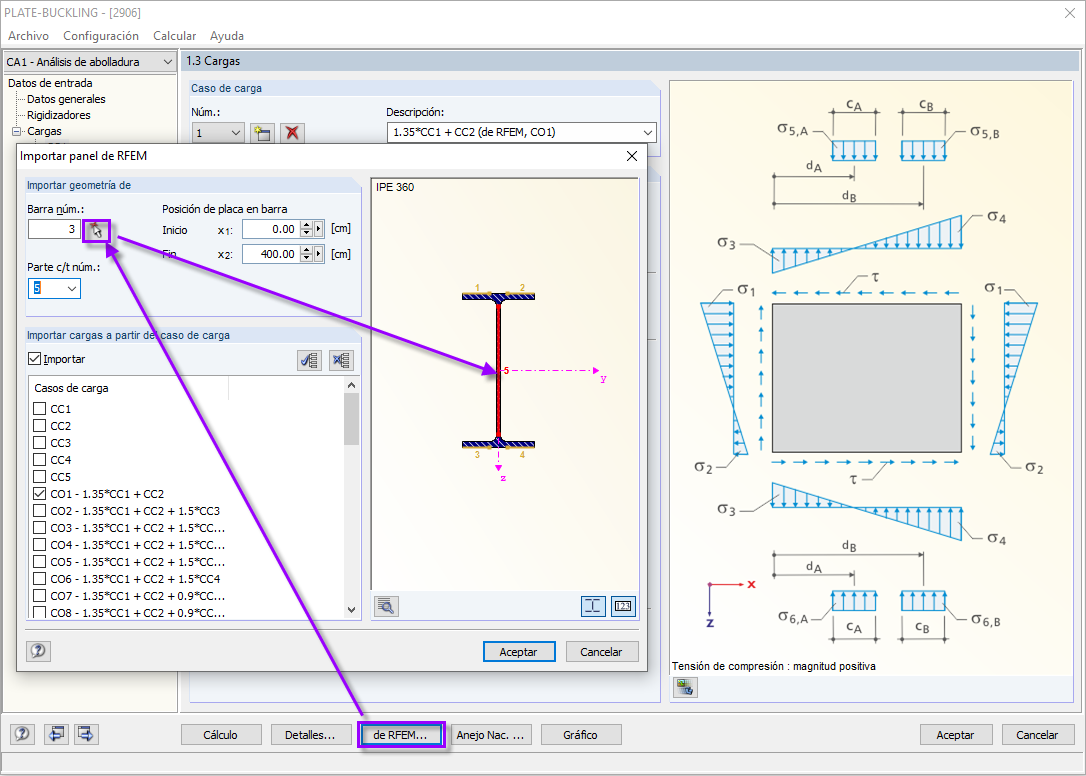
Task: Click the x2 Fin input field
Action: pos(272,254)
